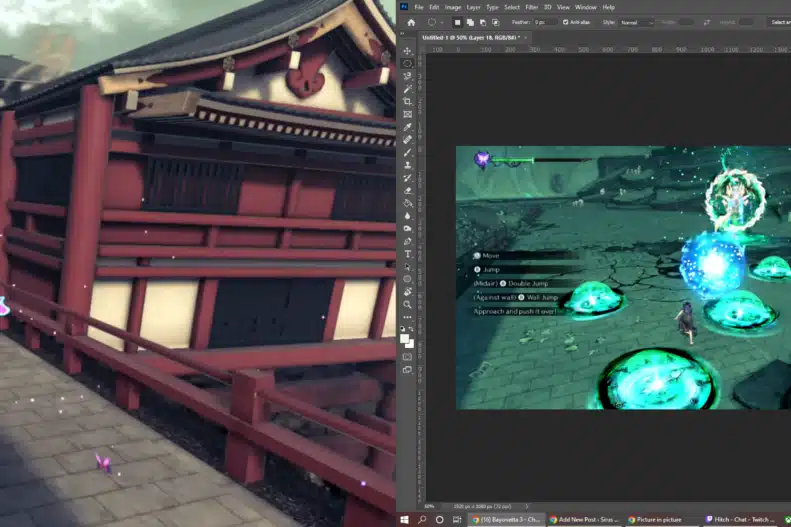
Task: Switch to New selection mode
Action: tap(458, 21)
